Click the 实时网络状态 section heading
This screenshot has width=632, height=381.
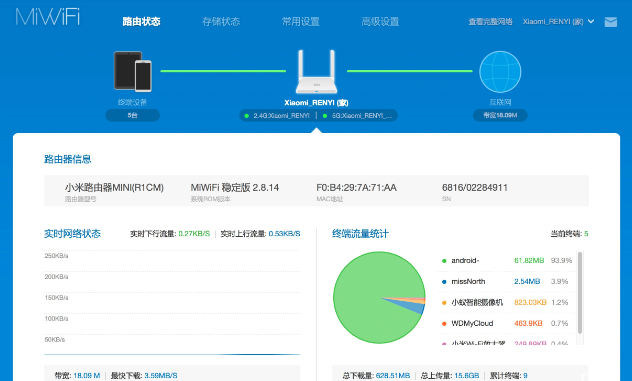click(x=73, y=233)
